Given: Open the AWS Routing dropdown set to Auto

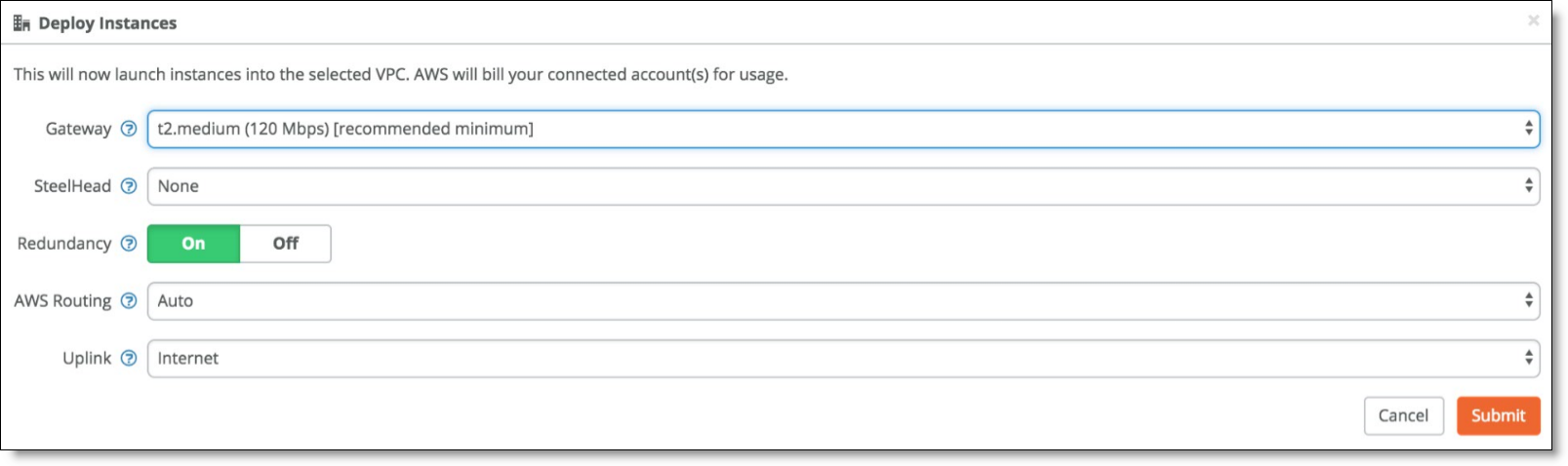Looking at the screenshot, I should 843,301.
